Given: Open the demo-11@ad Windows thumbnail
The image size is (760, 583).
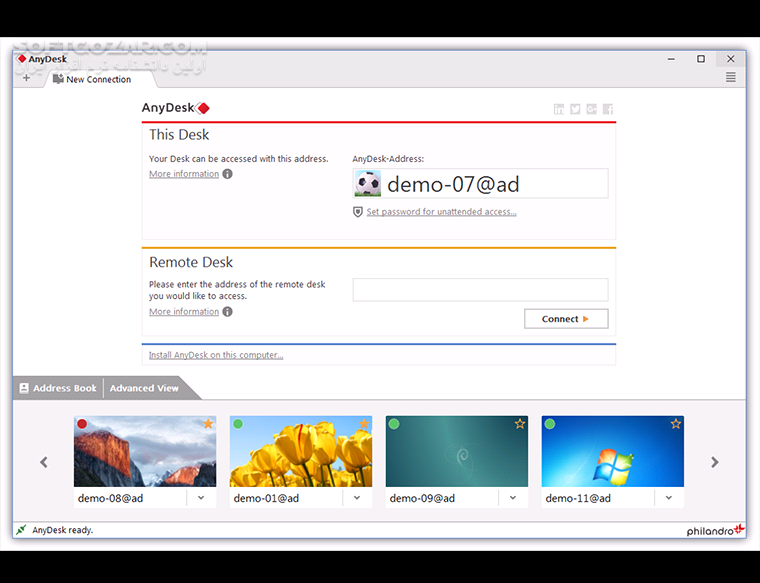Looking at the screenshot, I should 613,451.
